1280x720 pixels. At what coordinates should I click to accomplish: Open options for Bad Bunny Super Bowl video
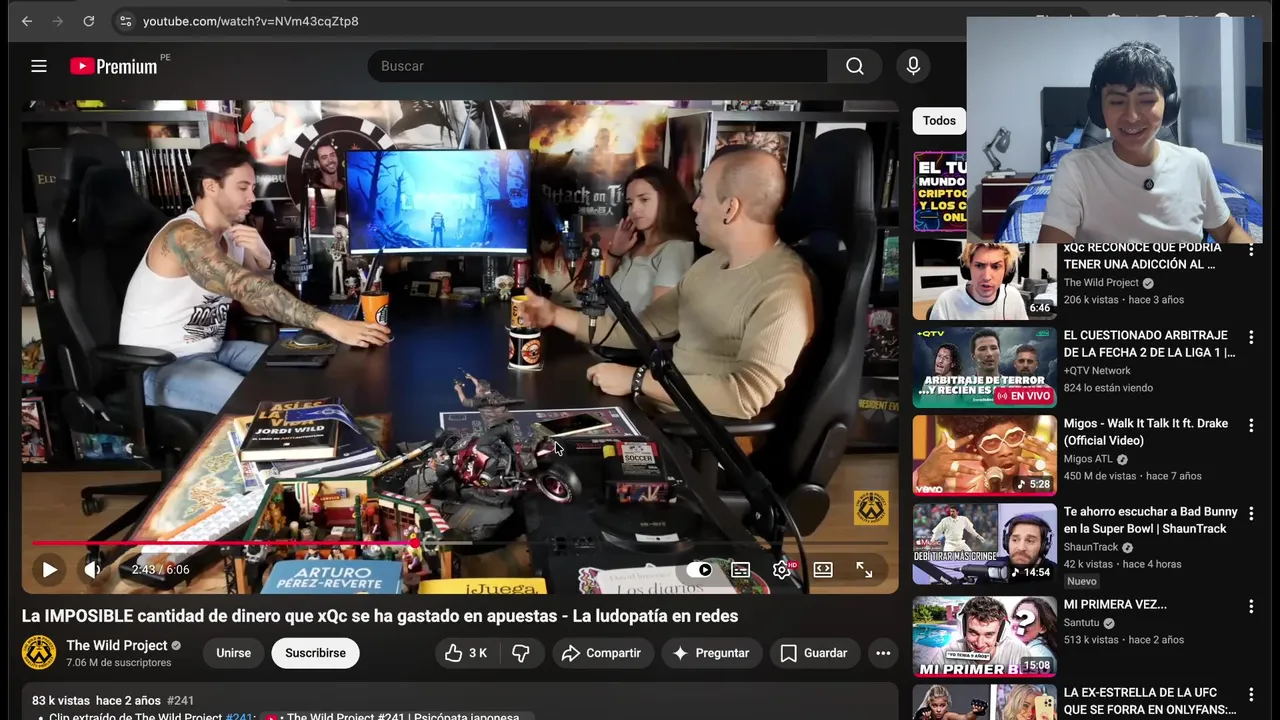1251,514
